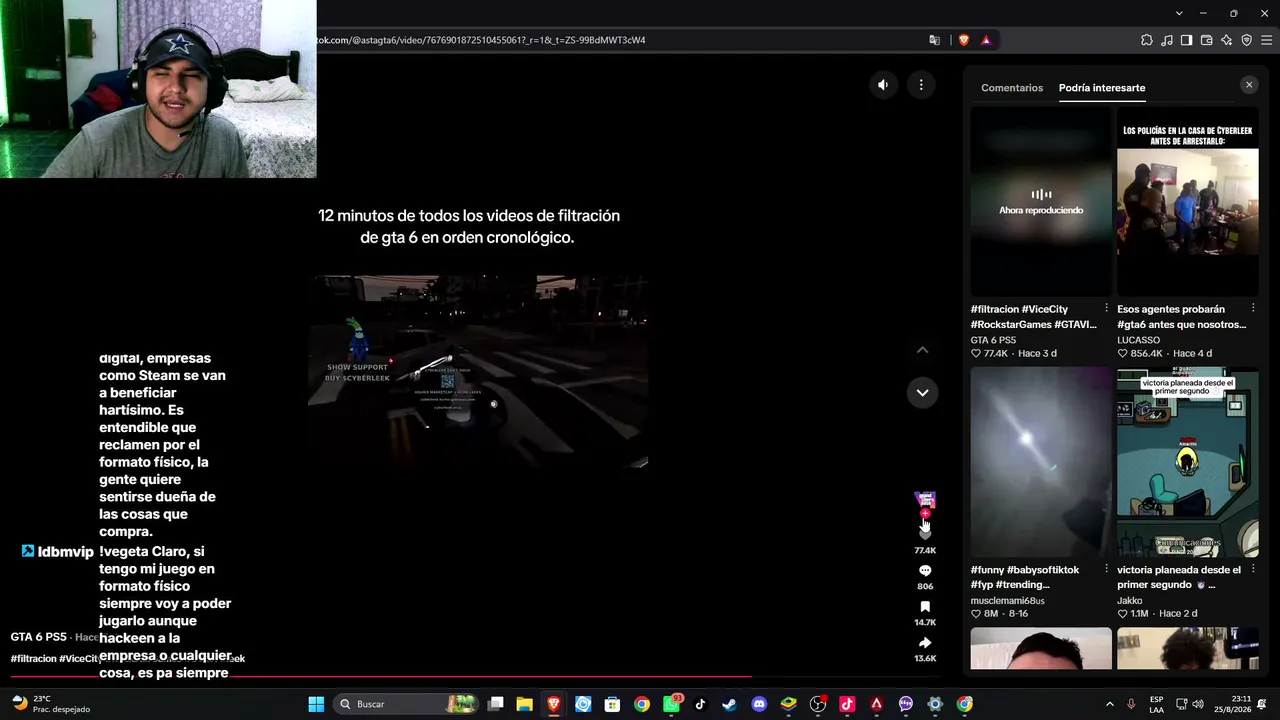The height and width of the screenshot is (720, 1280).
Task: Open the Brave Shields lion icon
Action: point(964,40)
